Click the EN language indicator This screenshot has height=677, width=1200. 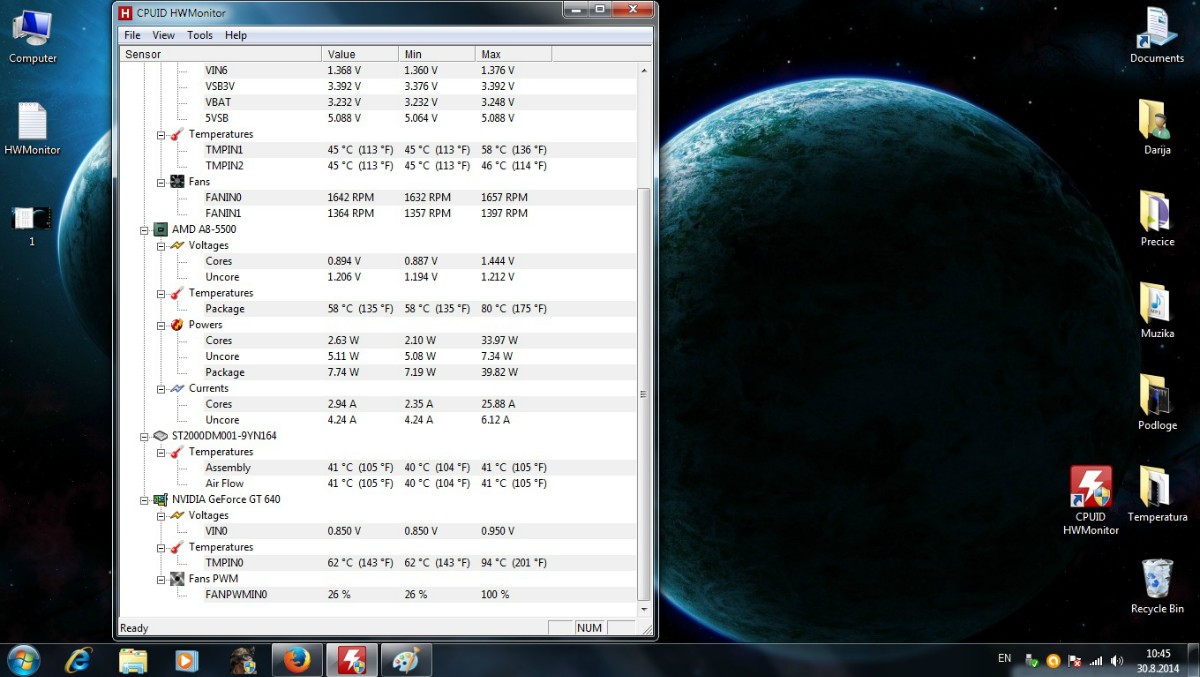[1004, 658]
